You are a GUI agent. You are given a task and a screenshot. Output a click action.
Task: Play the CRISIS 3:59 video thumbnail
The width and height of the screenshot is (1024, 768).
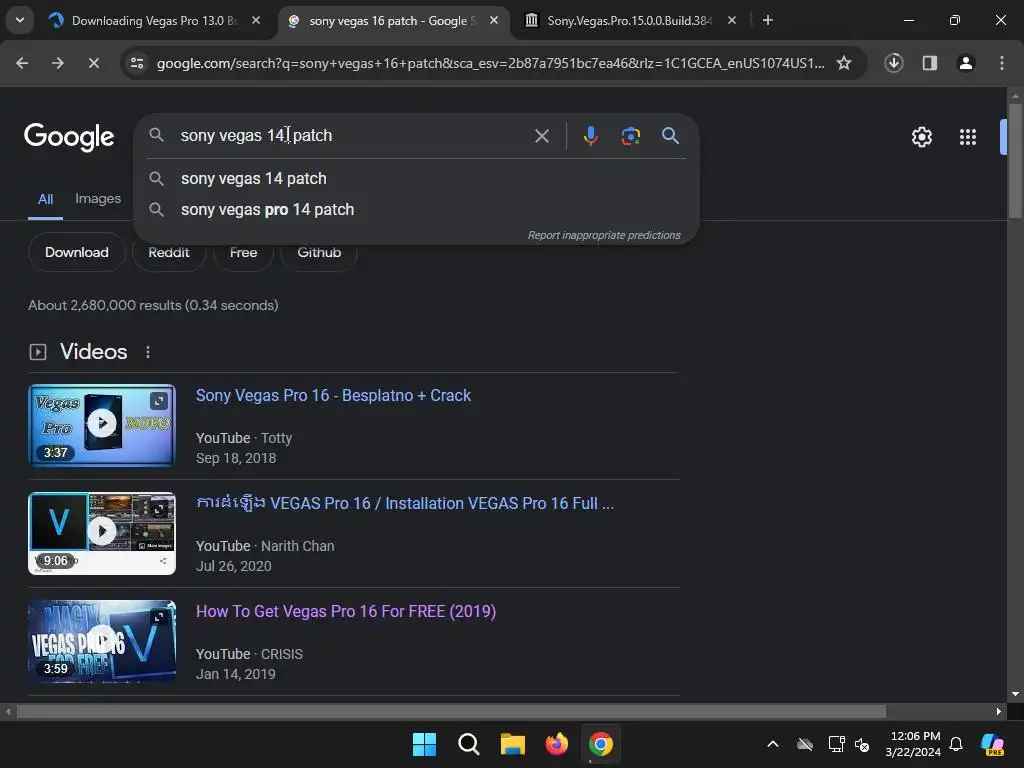[x=102, y=641]
